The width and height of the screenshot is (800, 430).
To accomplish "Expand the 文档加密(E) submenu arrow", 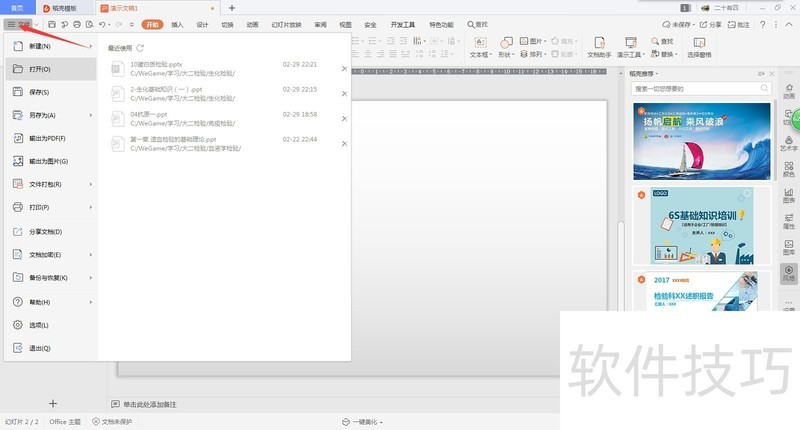I will click(91, 255).
